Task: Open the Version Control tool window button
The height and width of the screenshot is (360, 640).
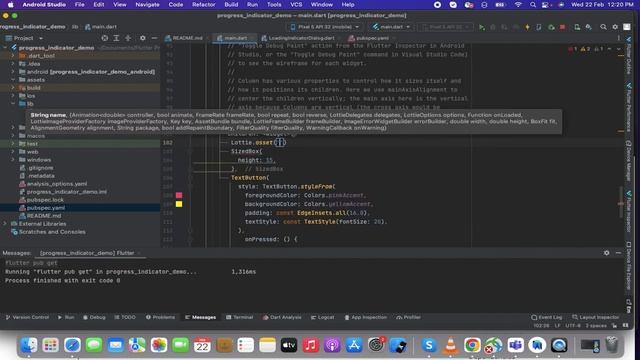Action: [27, 317]
